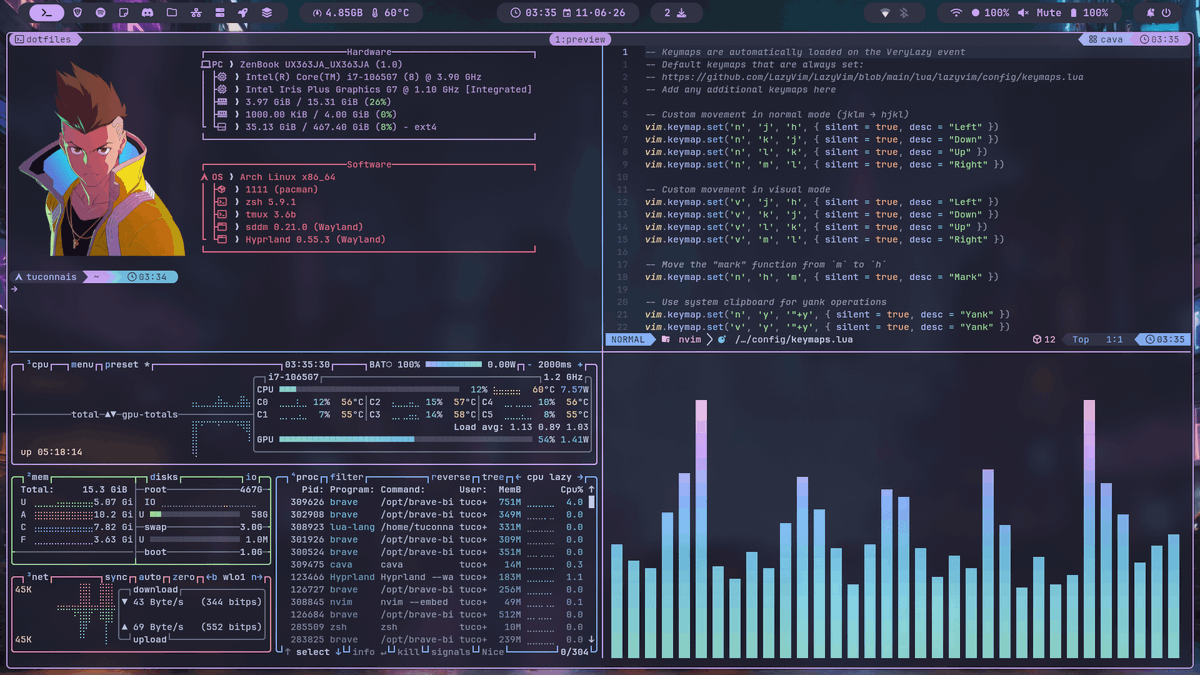Click the battery 100% indicator
This screenshot has width=1200, height=675.
pos(1089,13)
